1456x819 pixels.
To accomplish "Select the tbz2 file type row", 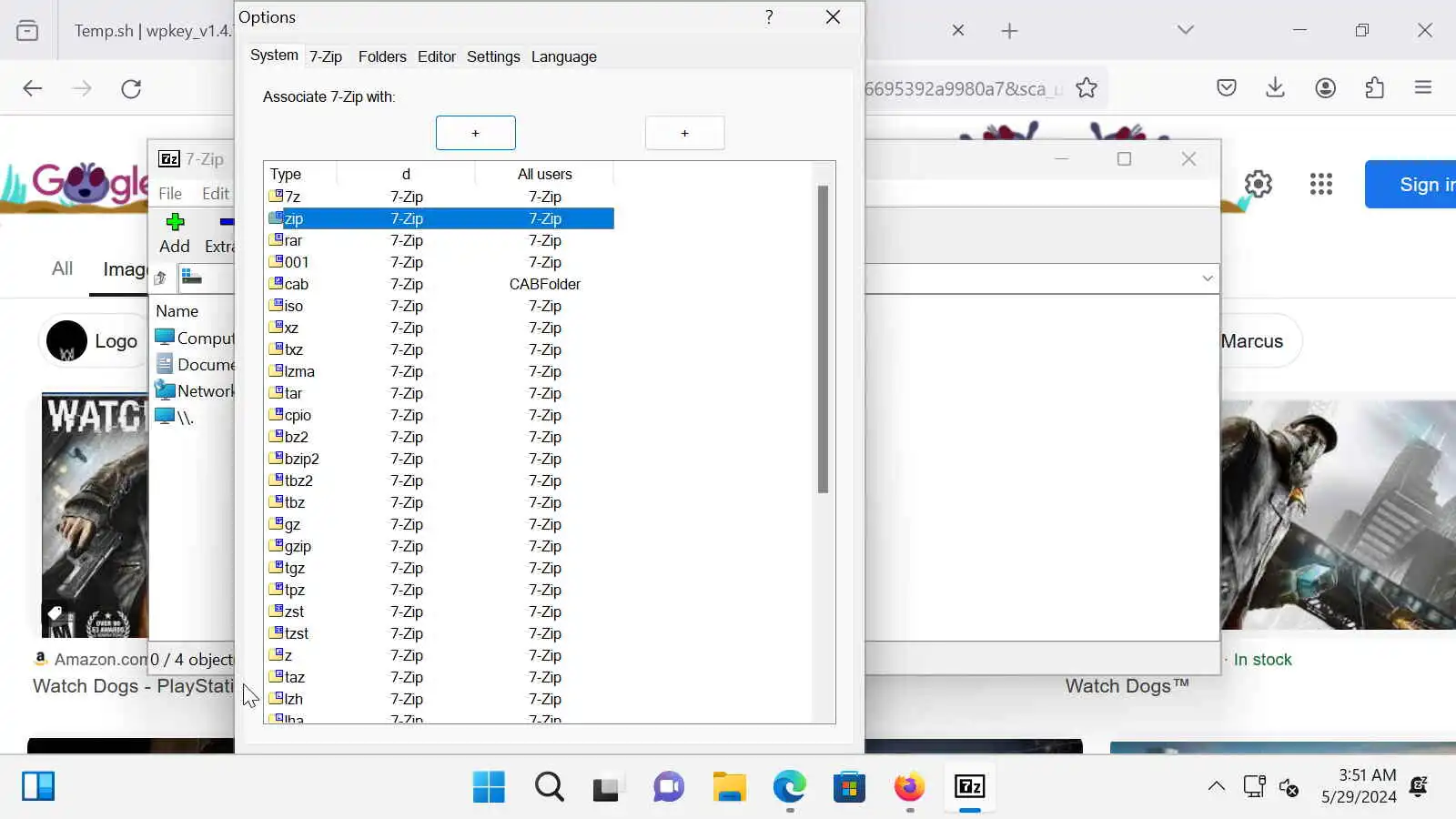I will click(x=440, y=480).
